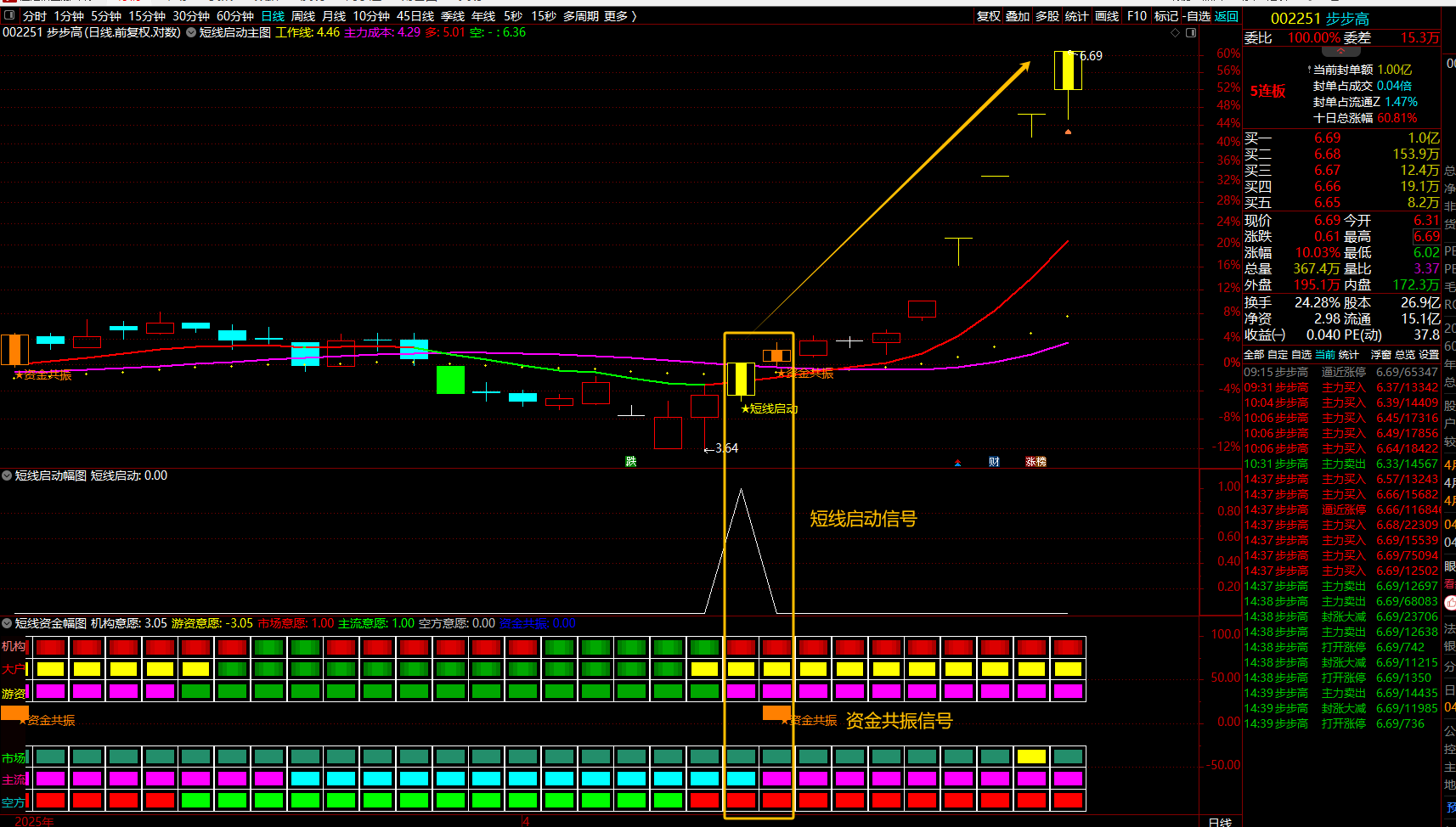Click the 涨榜 marker icon on chart bottom

click(1036, 462)
